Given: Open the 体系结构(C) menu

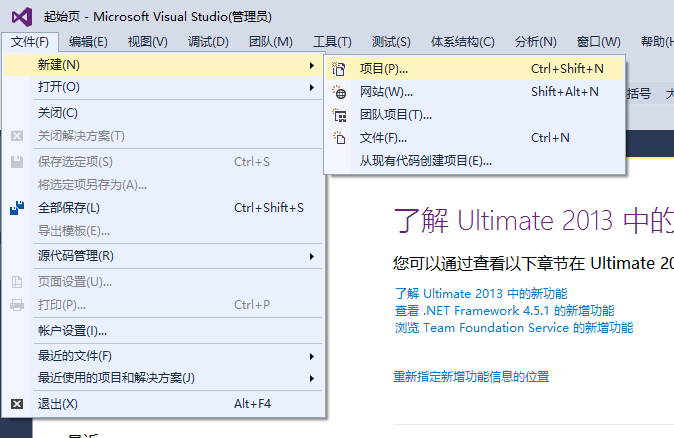Looking at the screenshot, I should point(463,42).
